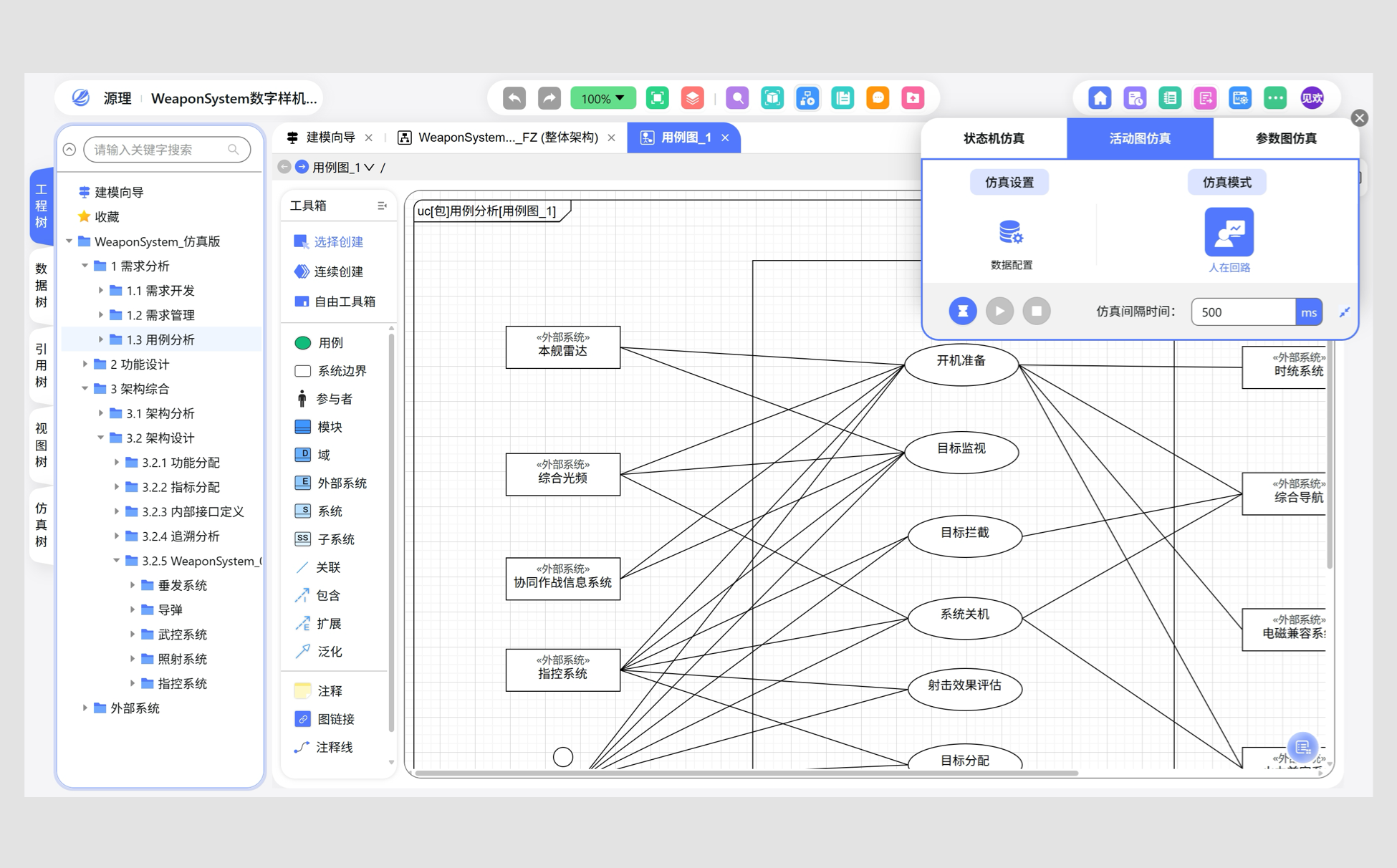Click the 本舰雷达 external system block

(x=563, y=347)
